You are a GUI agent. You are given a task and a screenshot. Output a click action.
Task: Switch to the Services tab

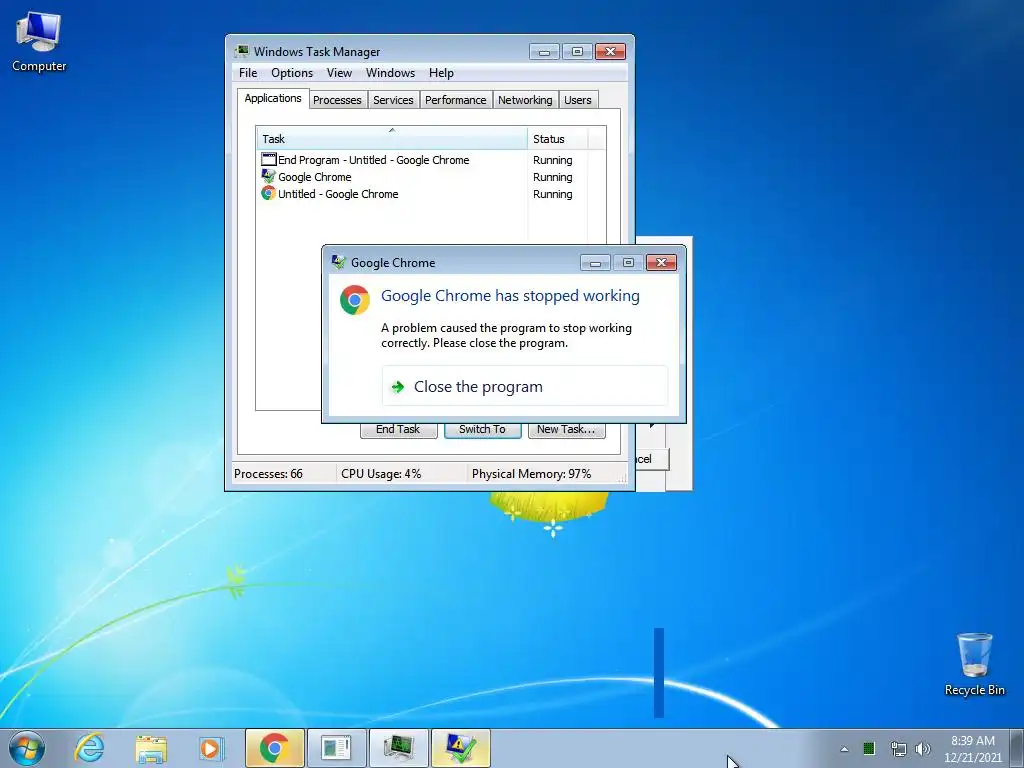(x=393, y=100)
